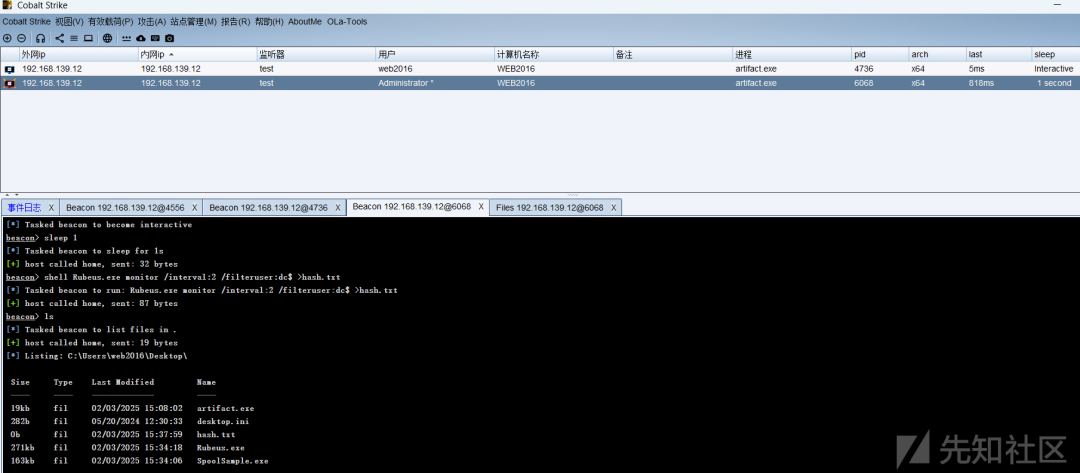Viewport: 1080px width, 473px height.
Task: Open the 有效载荷(P) menu
Action: point(111,21)
